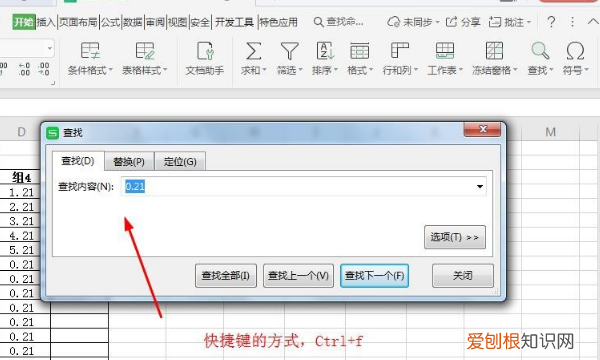
Task: Open the 开始 ribbon tab
Action: [23, 22]
